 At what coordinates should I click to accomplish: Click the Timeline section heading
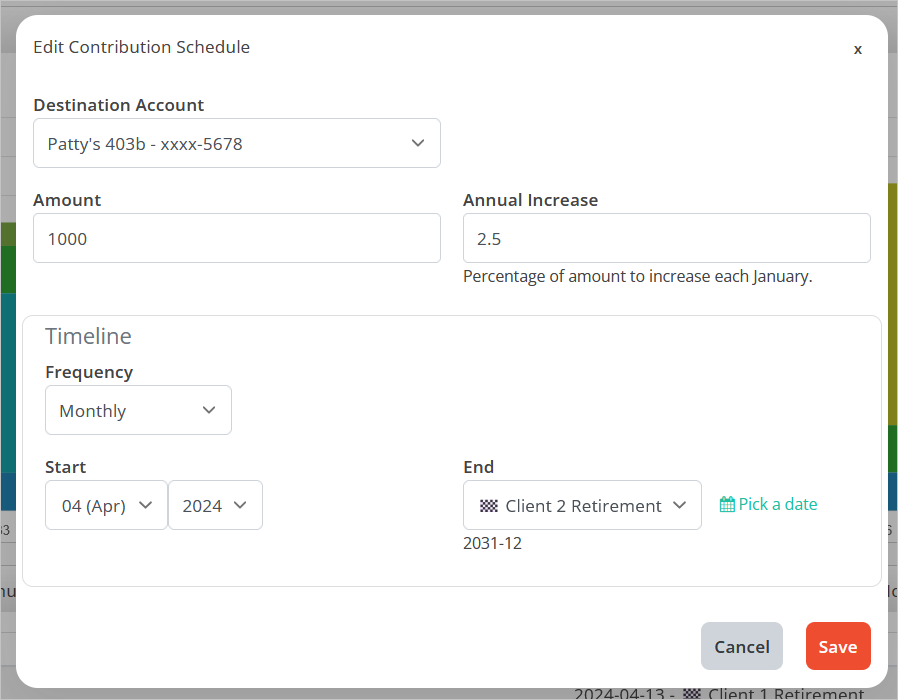[x=88, y=337]
